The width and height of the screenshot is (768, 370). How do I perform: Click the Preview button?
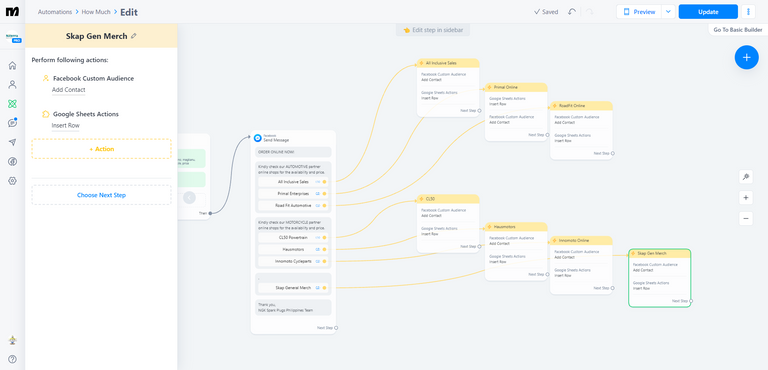[639, 12]
